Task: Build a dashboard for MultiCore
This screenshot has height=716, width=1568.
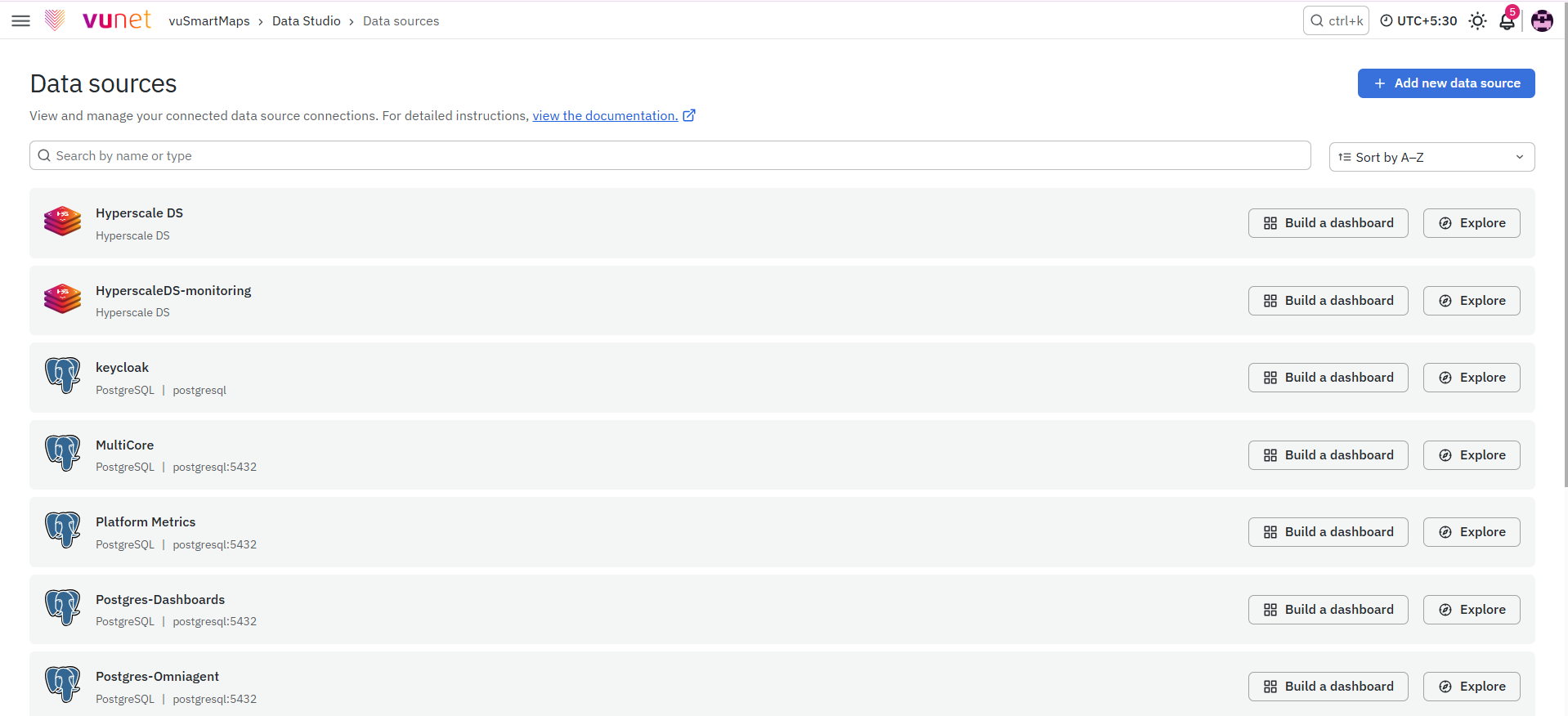Action: click(1328, 455)
